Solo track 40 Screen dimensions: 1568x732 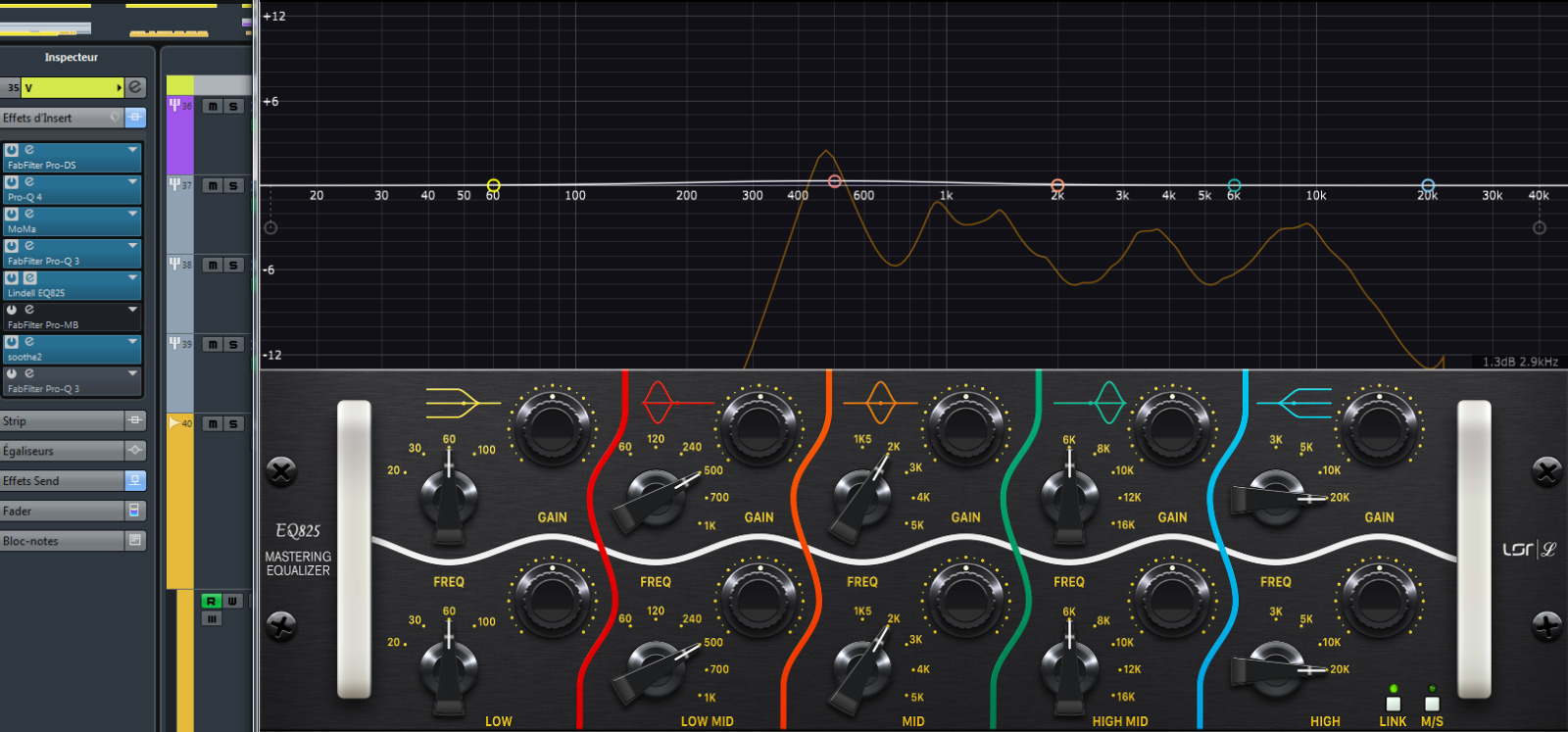click(233, 423)
